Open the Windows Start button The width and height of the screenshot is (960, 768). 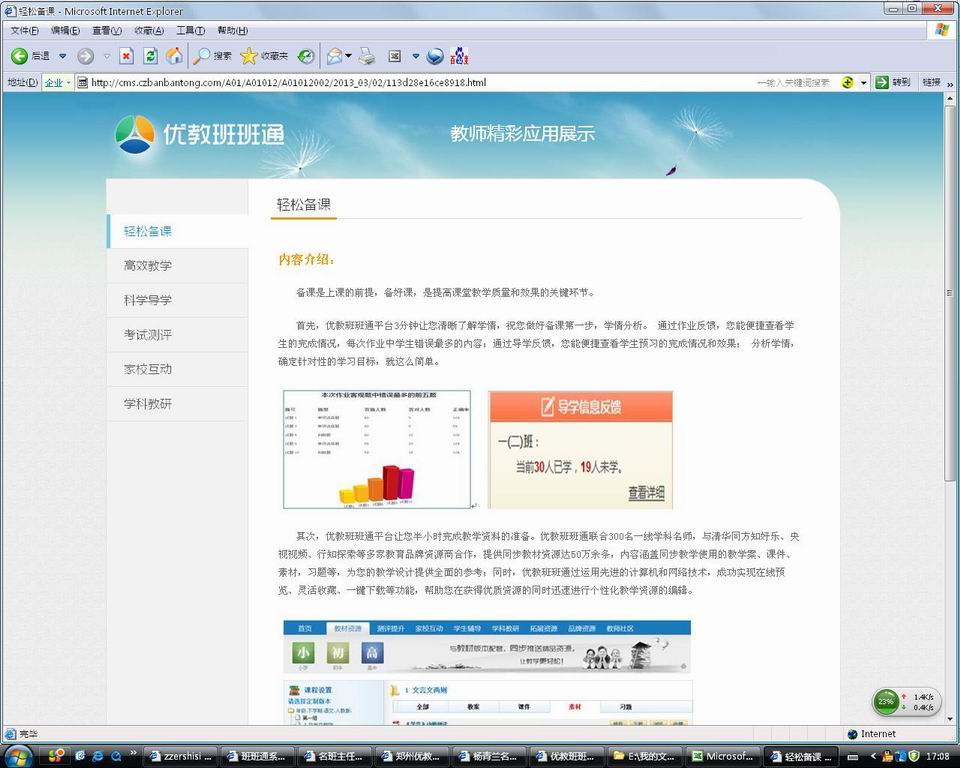[x=17, y=756]
